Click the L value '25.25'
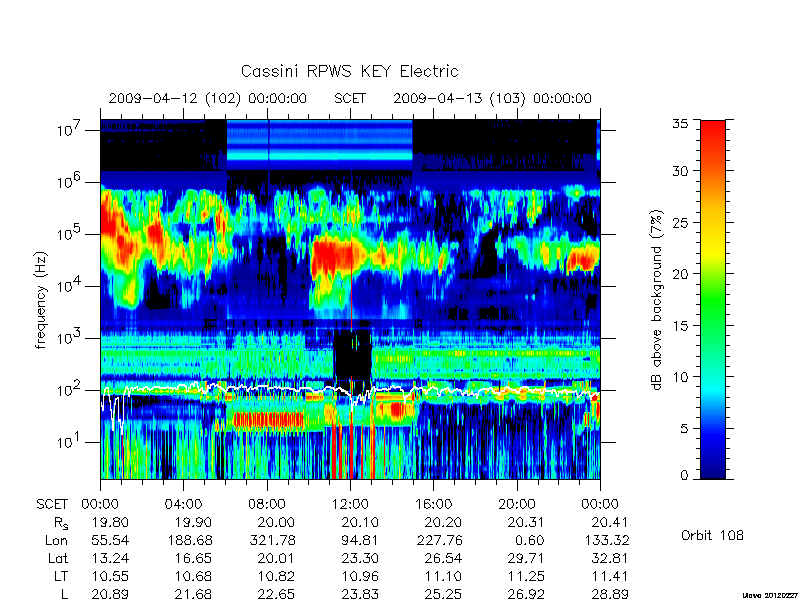 (443, 594)
